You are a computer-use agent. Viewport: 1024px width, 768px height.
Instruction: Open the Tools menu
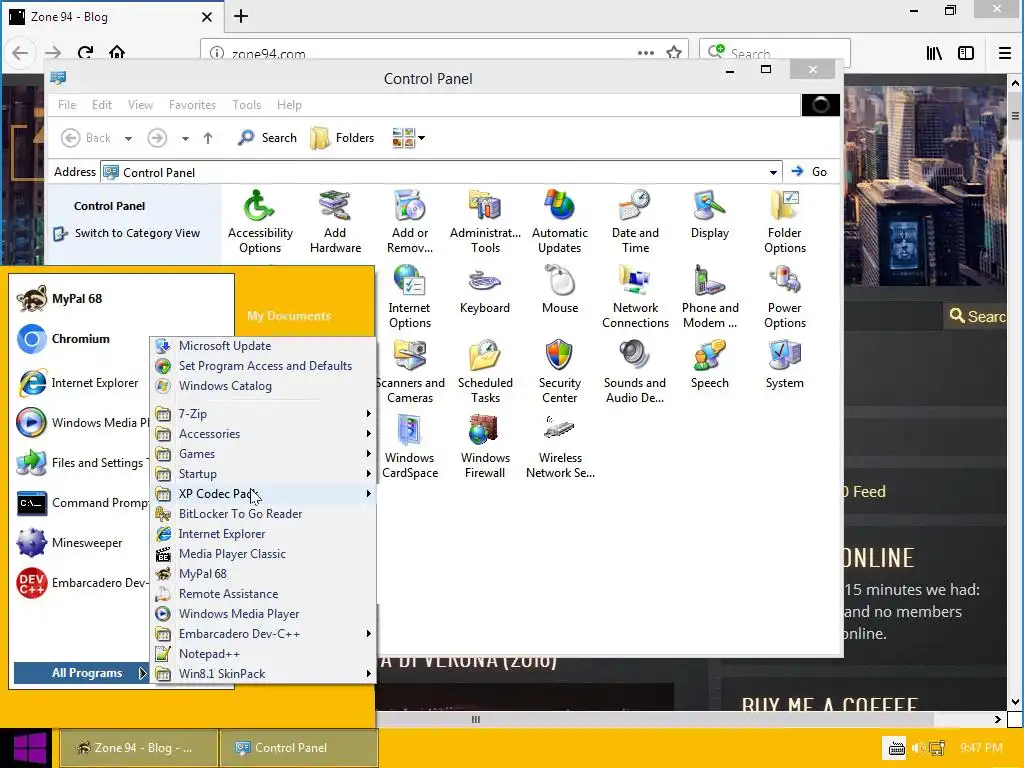point(246,104)
